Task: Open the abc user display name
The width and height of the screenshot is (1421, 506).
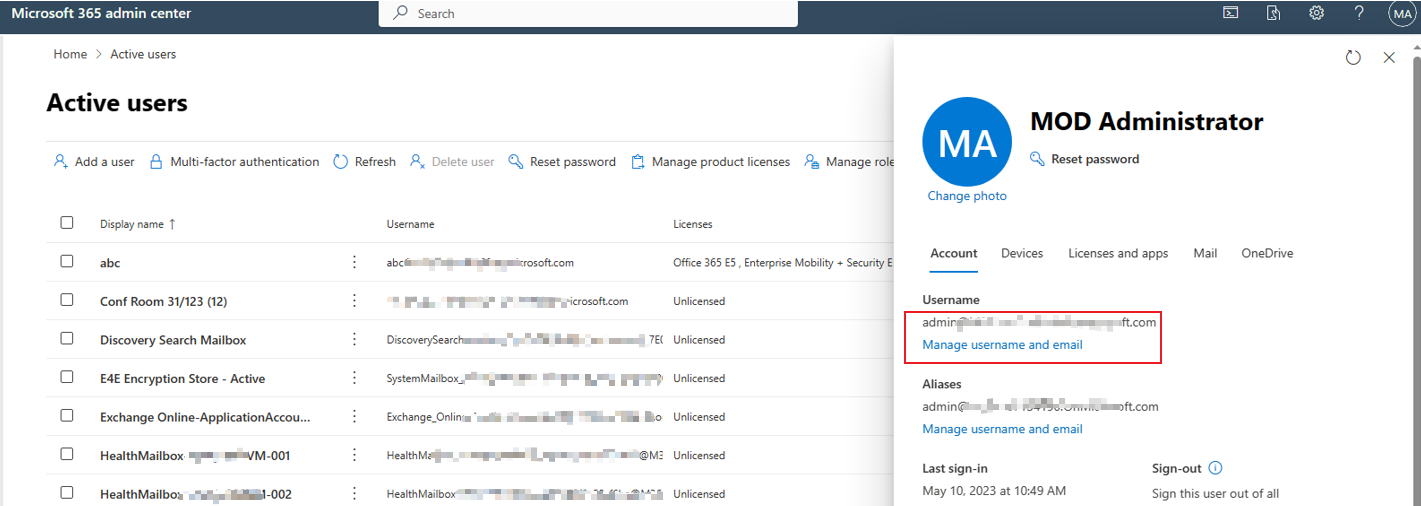Action: (x=110, y=263)
